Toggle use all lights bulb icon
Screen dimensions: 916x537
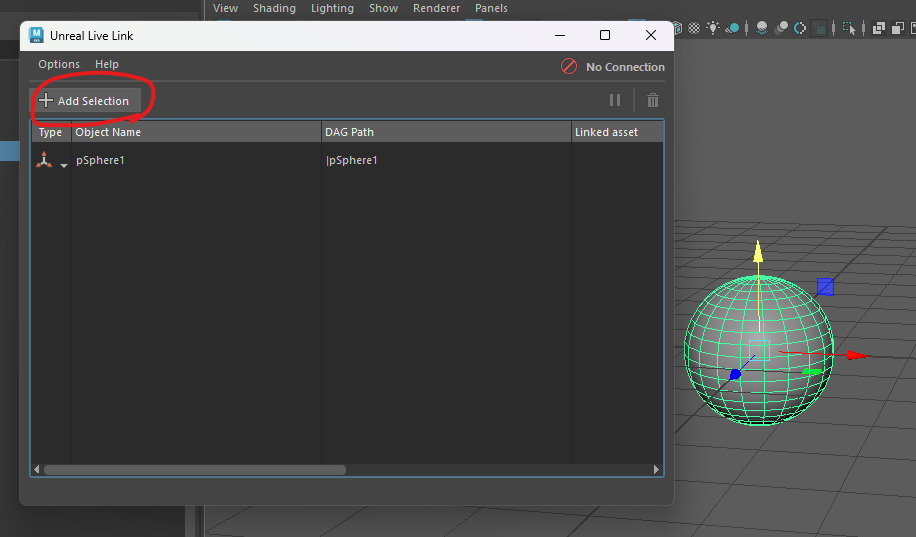pyautogui.click(x=713, y=27)
